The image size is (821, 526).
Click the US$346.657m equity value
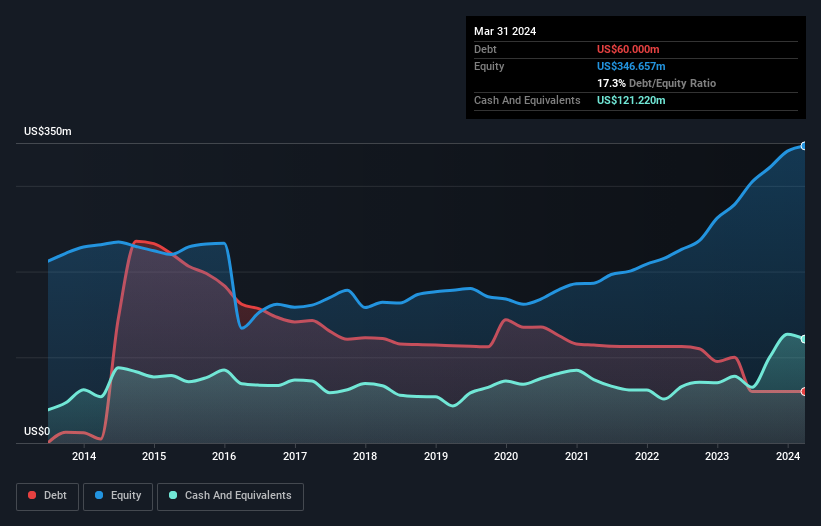(631, 66)
